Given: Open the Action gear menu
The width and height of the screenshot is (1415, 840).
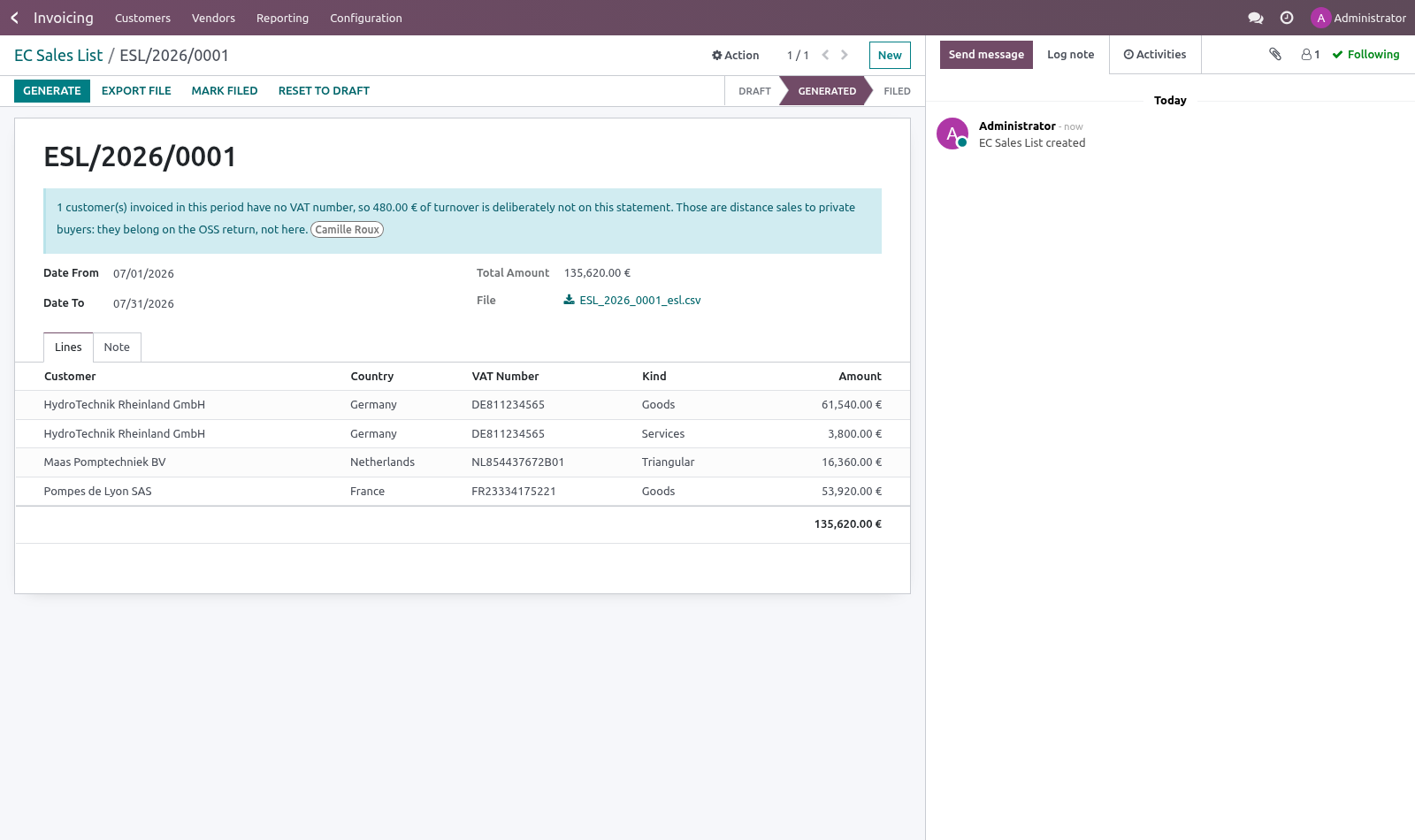Looking at the screenshot, I should tap(736, 55).
